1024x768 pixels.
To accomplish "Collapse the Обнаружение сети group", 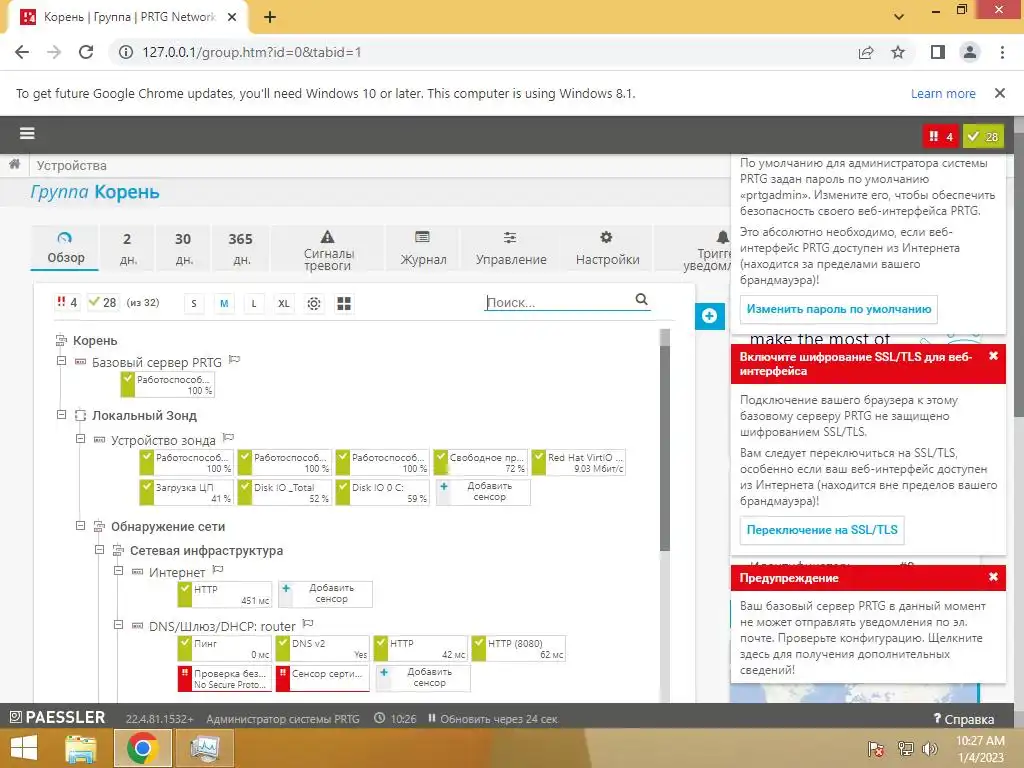I will [80, 525].
